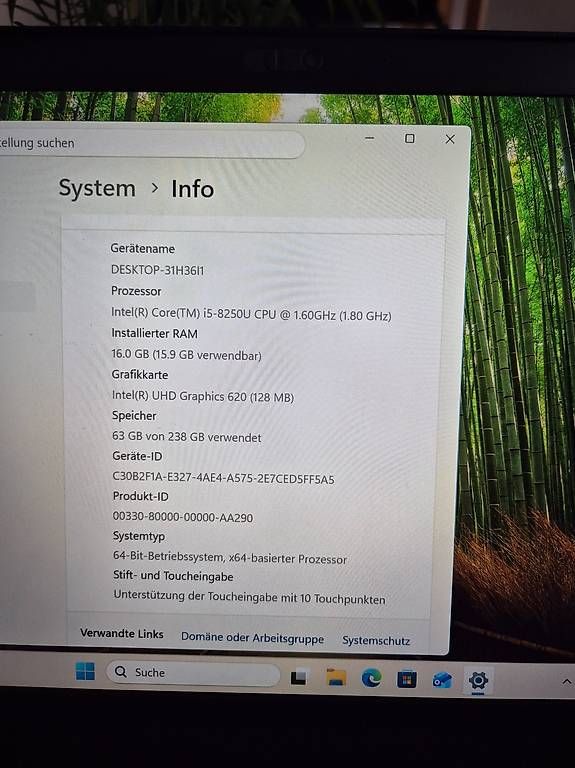Click the Verwandte Links label

[x=121, y=633]
